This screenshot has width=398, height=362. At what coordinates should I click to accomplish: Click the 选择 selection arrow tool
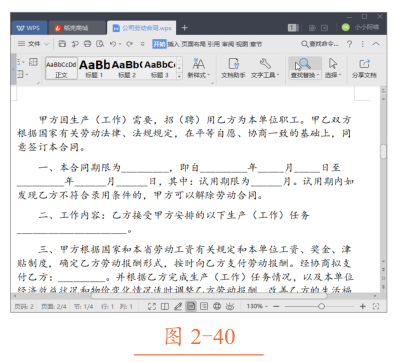point(333,68)
